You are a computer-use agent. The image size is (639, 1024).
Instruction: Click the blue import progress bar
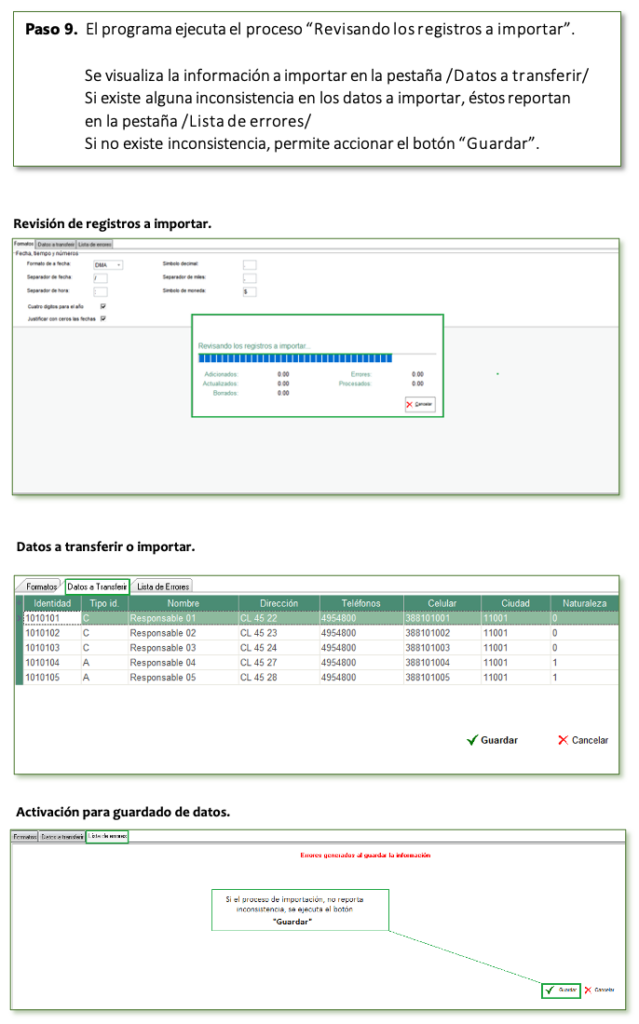(x=295, y=357)
